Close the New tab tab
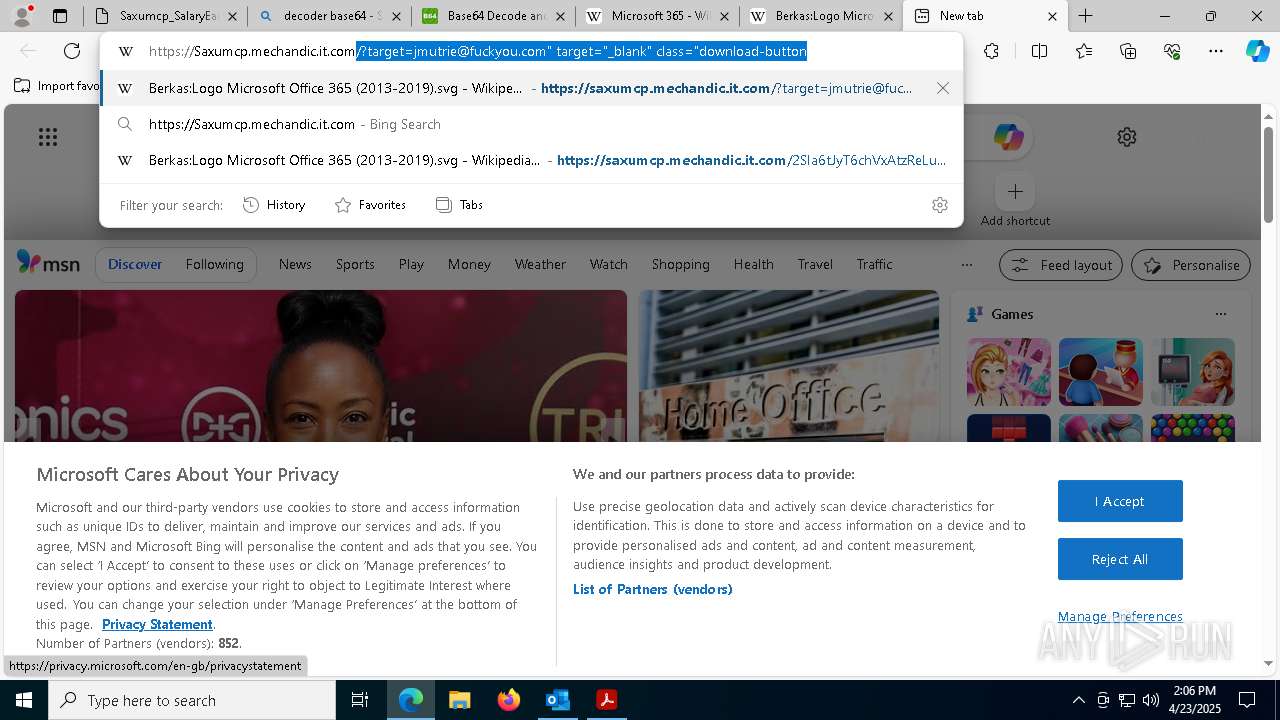 (1052, 16)
